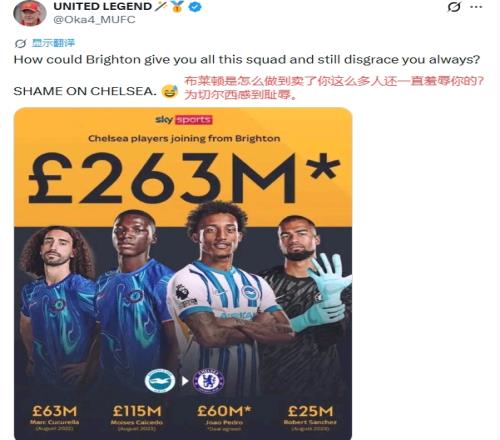This screenshot has height=440, width=500.
Task: Open the three-dot more options menu
Action: 477,7
